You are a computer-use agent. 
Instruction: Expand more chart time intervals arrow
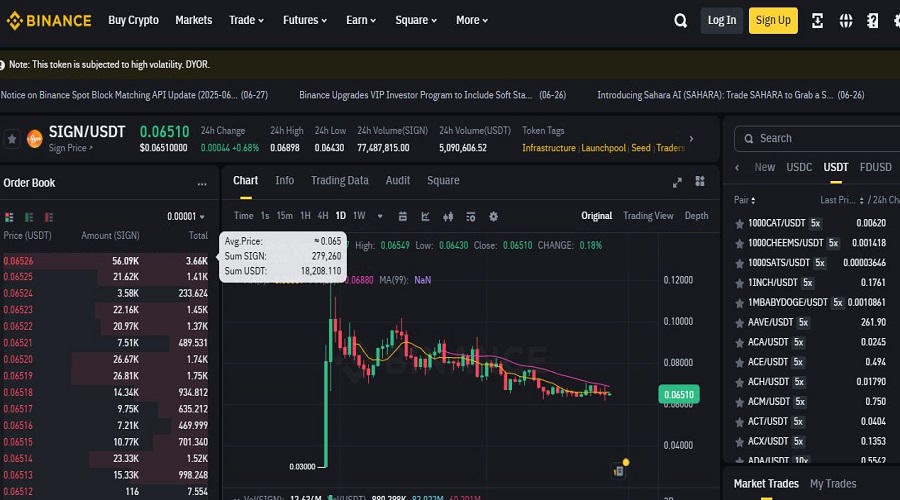[380, 216]
